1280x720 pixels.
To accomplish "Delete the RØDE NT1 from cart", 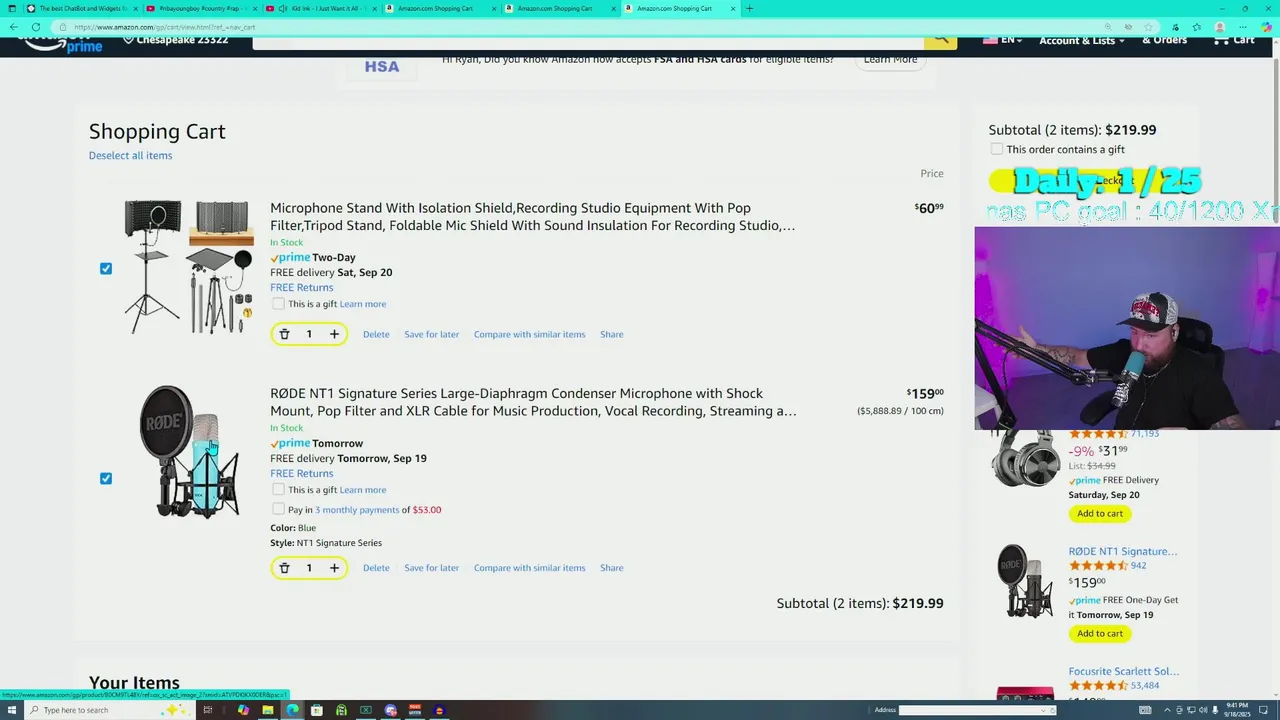I will (376, 568).
